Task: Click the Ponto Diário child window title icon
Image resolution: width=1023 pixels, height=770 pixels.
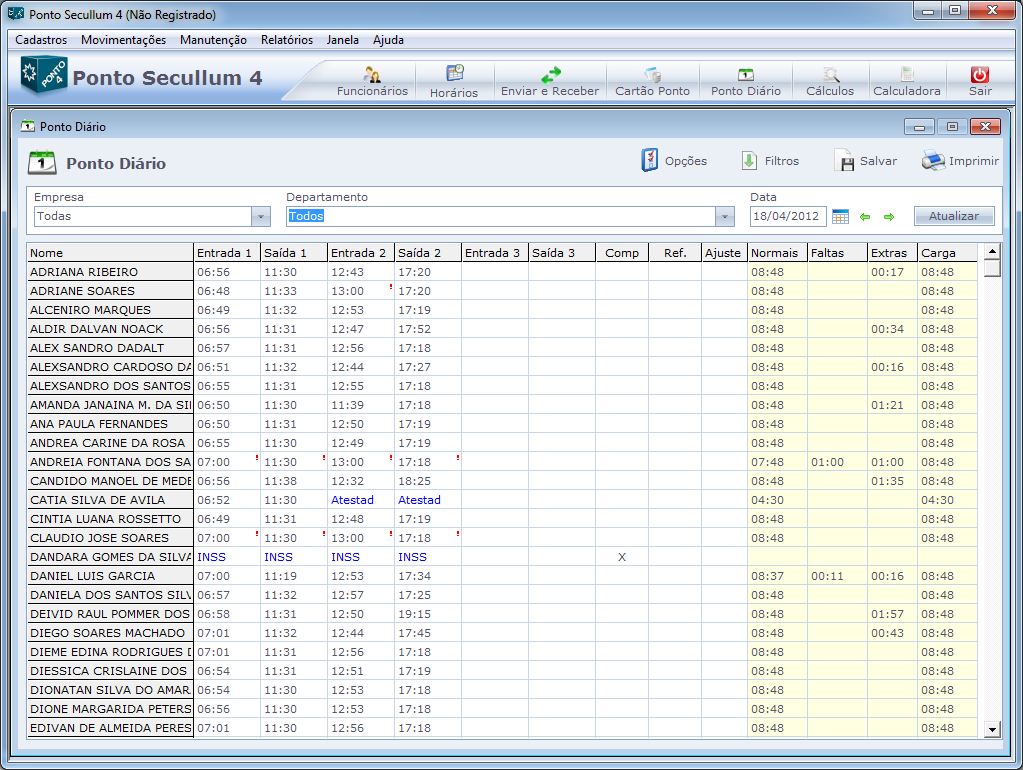Action: [x=27, y=126]
